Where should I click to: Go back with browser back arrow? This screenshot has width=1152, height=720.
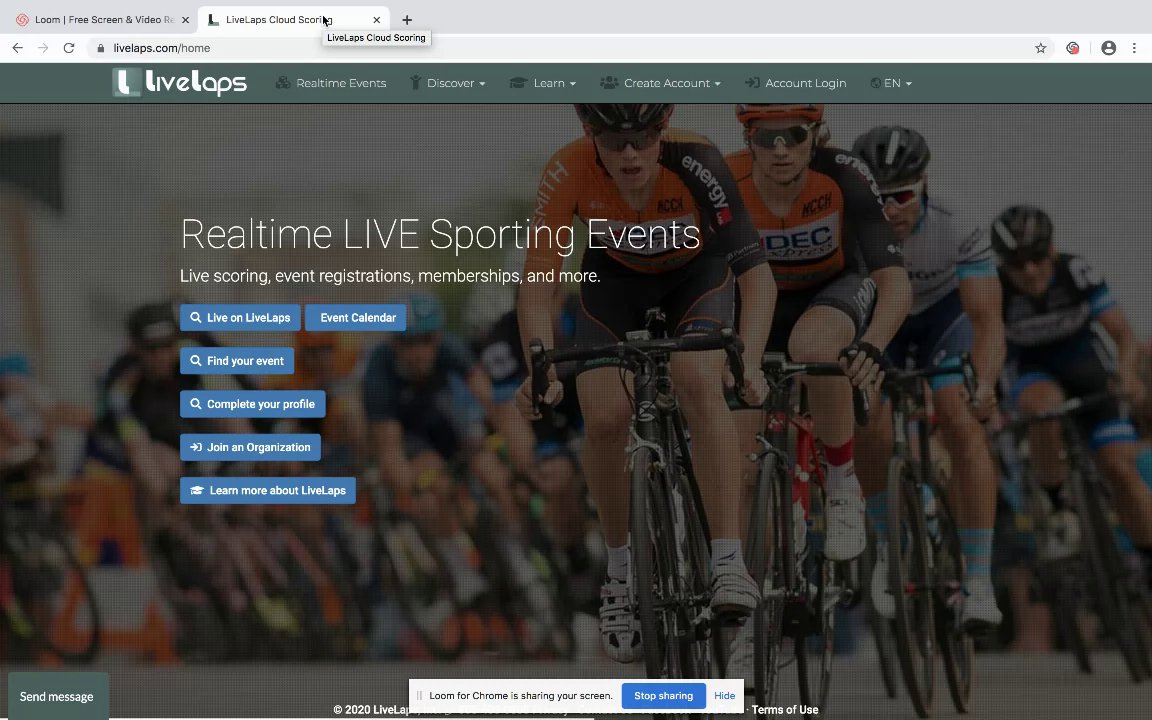tap(18, 48)
